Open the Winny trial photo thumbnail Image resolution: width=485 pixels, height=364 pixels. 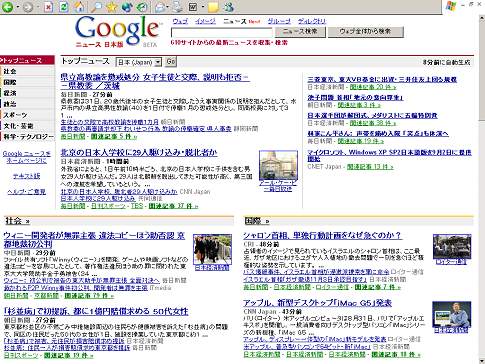212,249
